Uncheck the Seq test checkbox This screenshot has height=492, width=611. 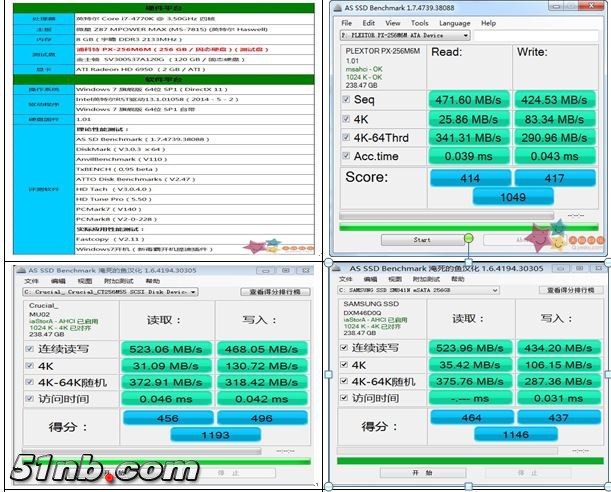(x=346, y=99)
